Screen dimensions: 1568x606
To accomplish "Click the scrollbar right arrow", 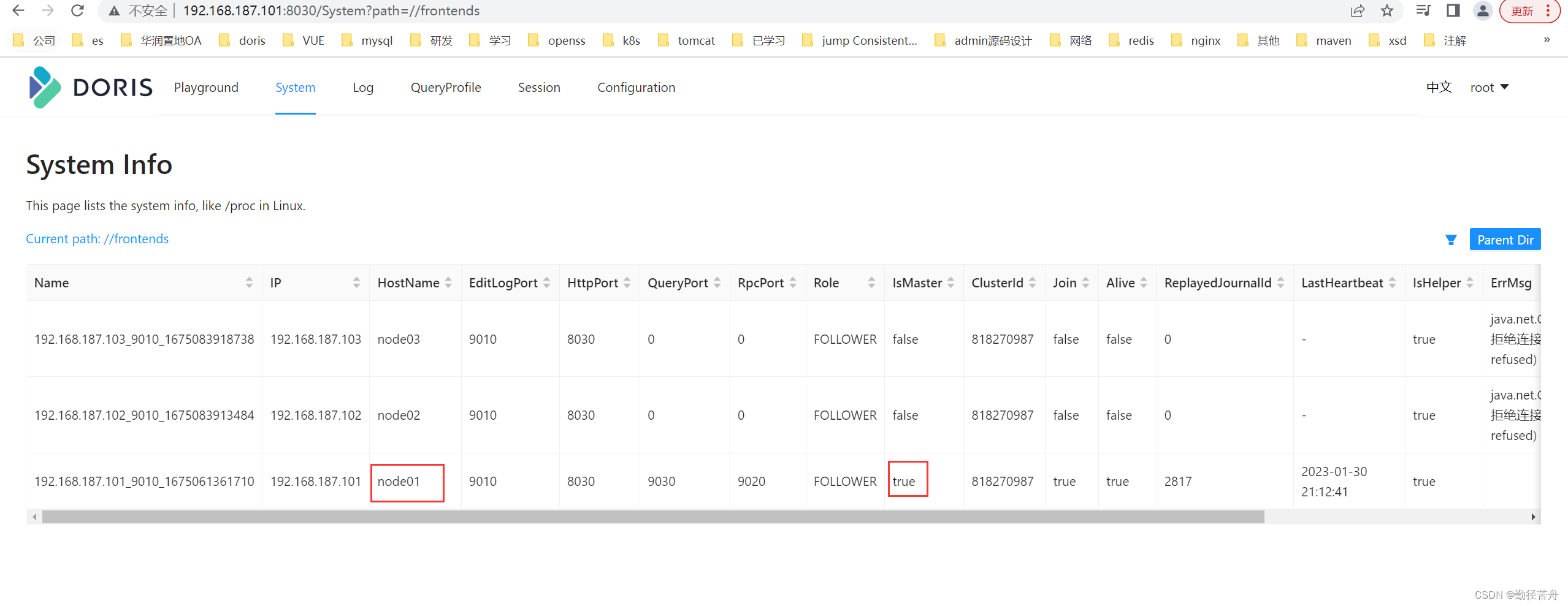I will [1533, 517].
